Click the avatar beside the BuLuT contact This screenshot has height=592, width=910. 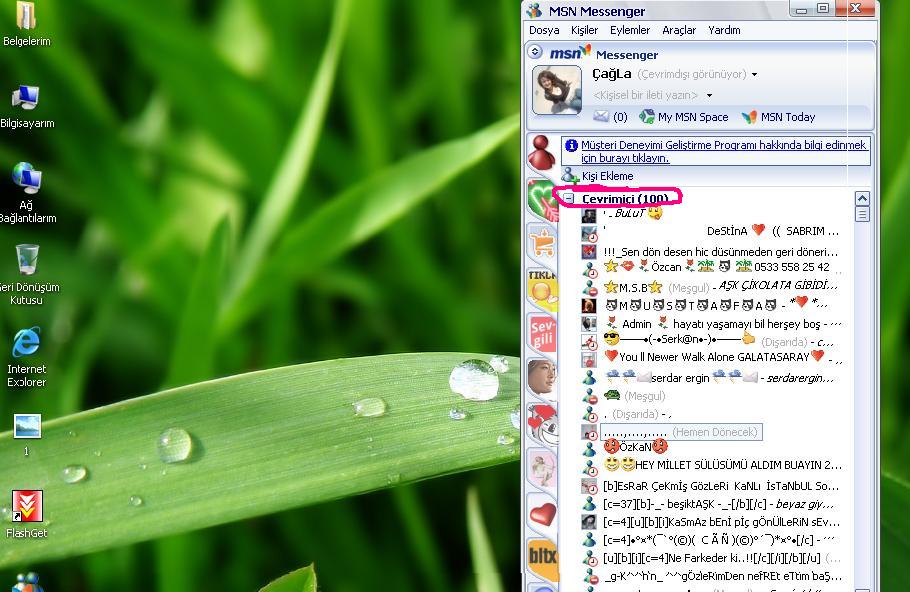[x=589, y=215]
